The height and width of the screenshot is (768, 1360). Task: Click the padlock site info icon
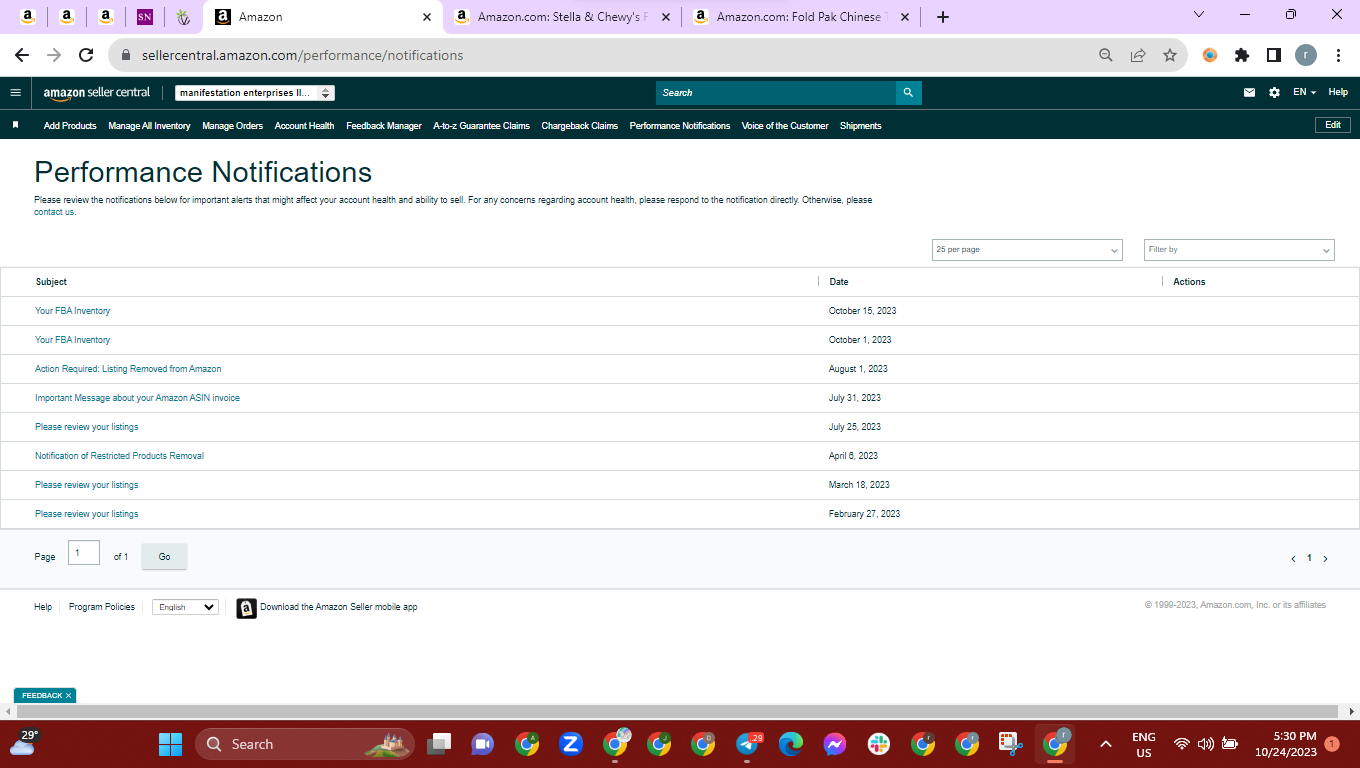click(126, 55)
